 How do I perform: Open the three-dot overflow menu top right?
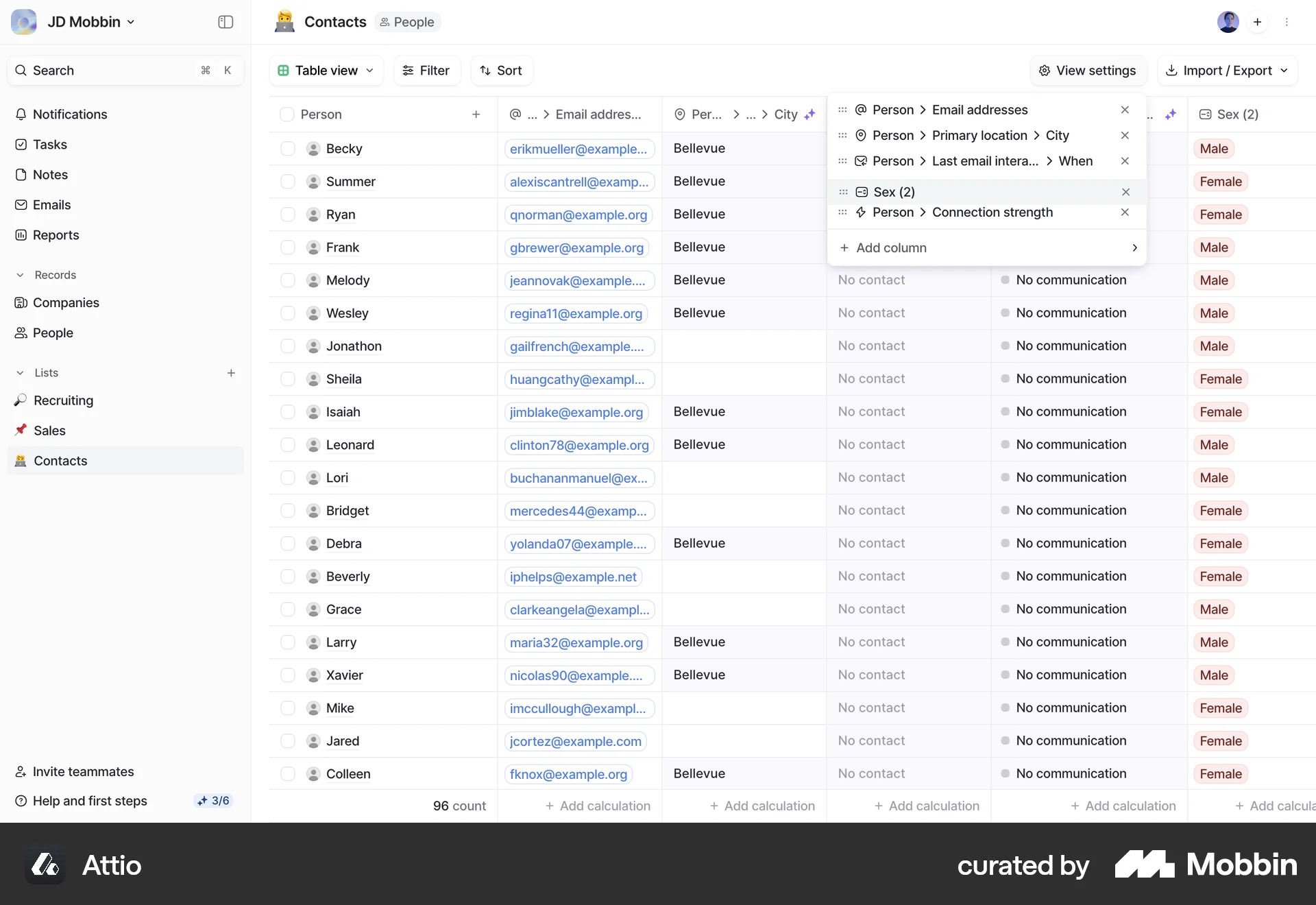[x=1288, y=21]
